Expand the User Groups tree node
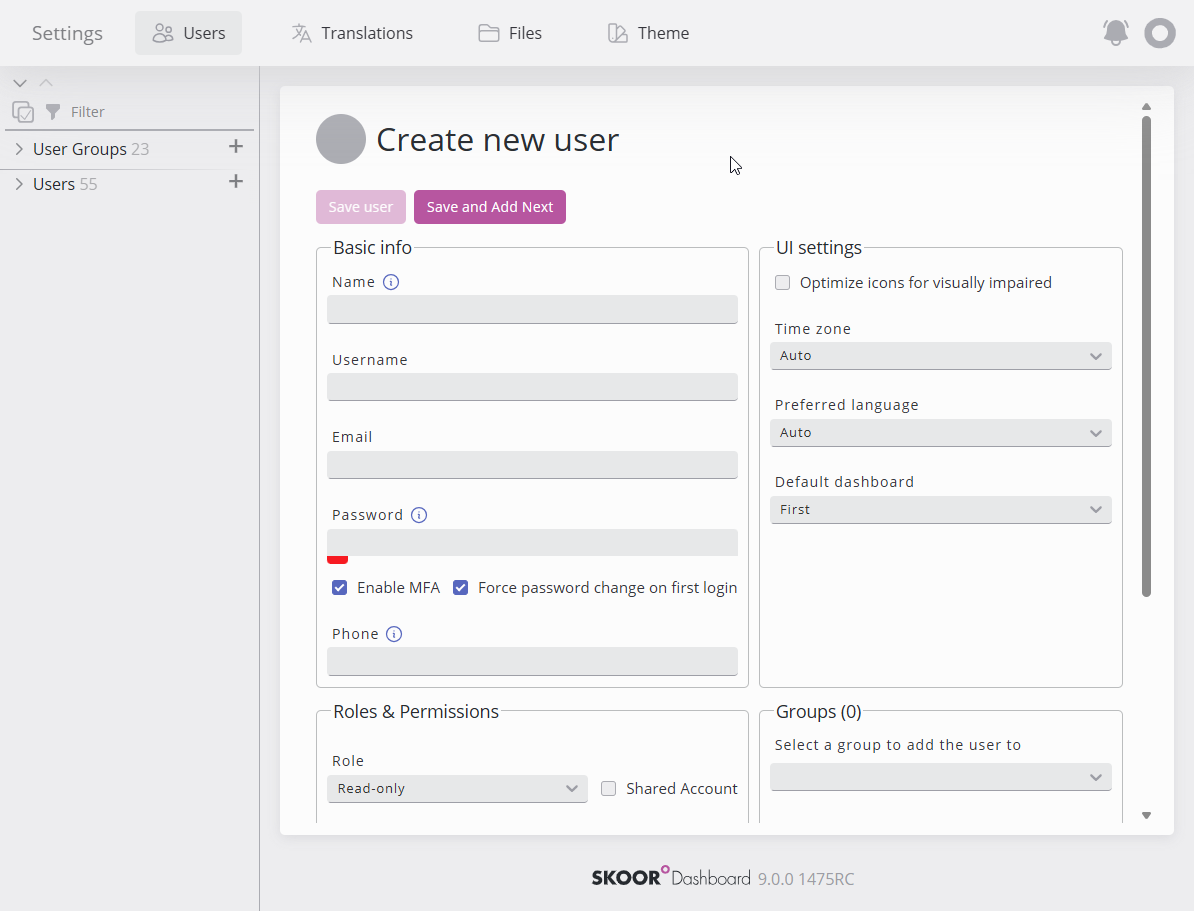1194x911 pixels. 19,149
